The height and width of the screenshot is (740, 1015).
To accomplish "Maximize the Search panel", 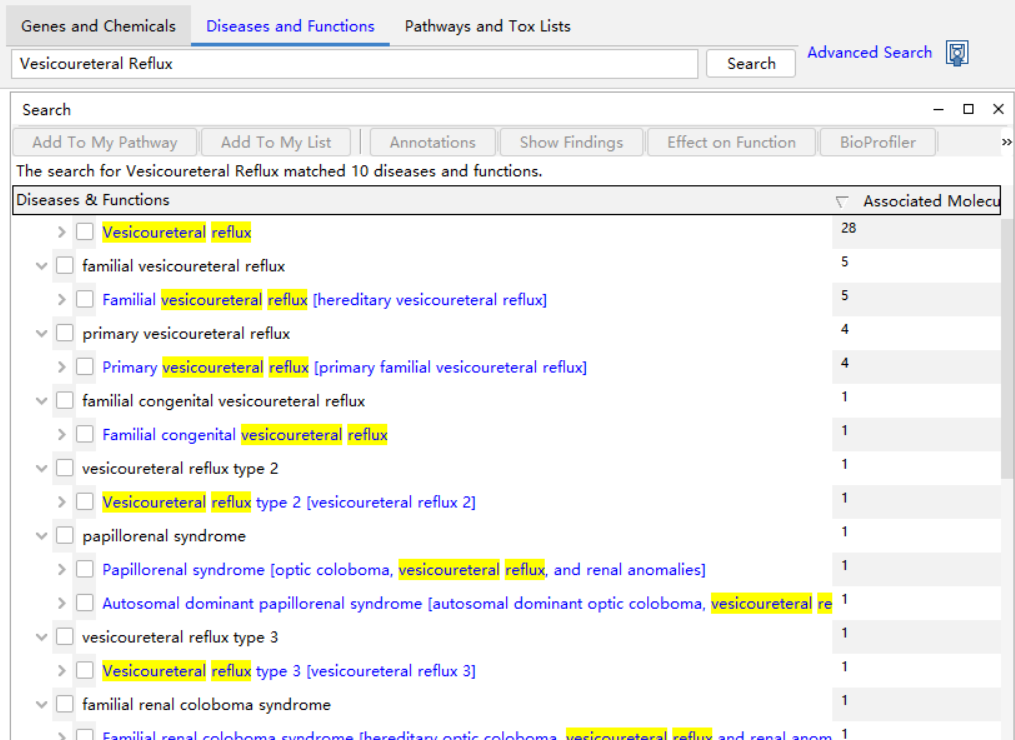I will click(x=968, y=109).
